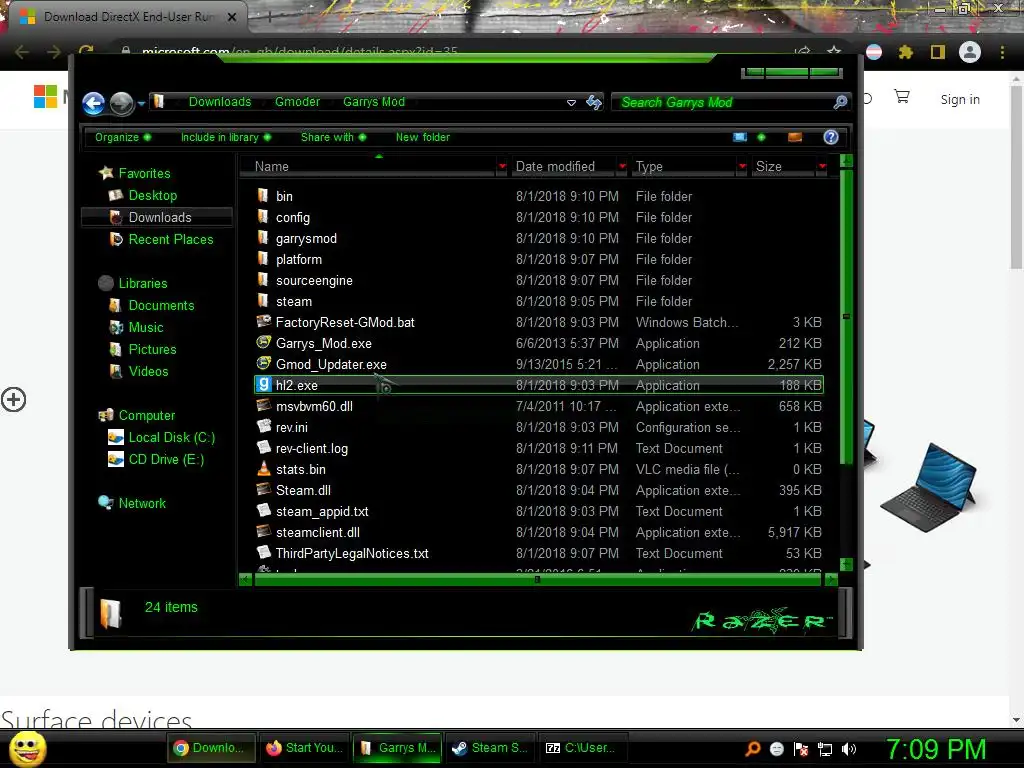Click the vertical scrollbar in file list
This screenshot has width=1024, height=768.
pos(846,317)
